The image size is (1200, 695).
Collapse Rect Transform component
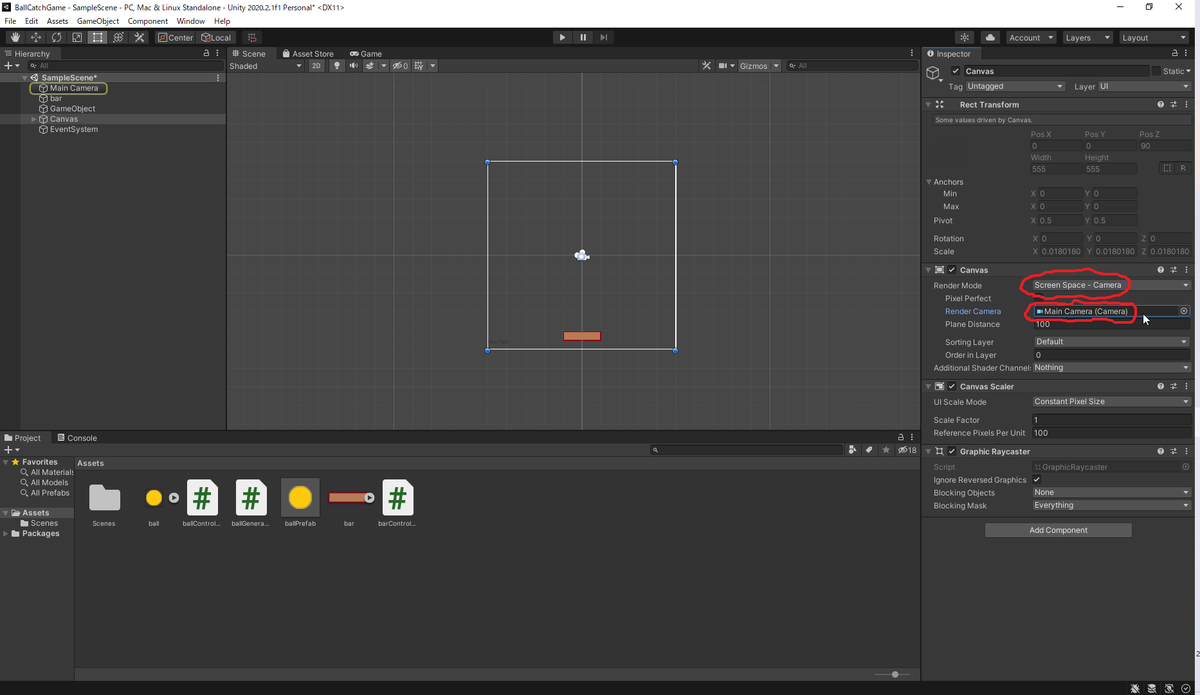point(928,104)
